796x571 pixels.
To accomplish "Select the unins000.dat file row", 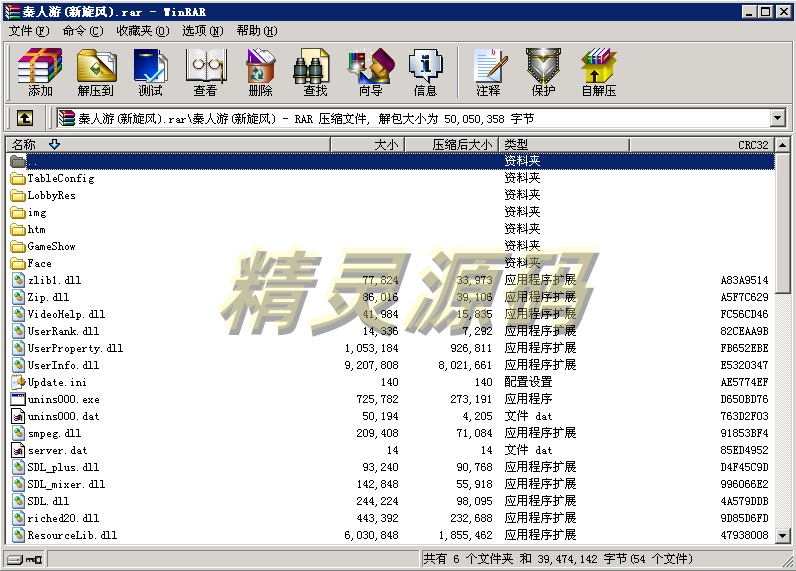I will coord(392,416).
